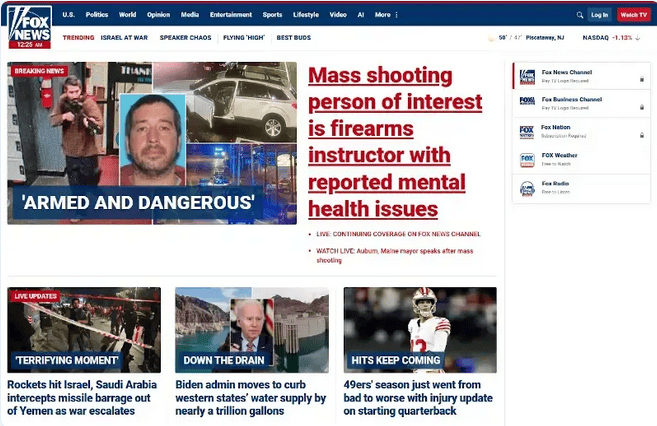
Task: Select Fox News Channel in the watch list
Action: [581, 76]
